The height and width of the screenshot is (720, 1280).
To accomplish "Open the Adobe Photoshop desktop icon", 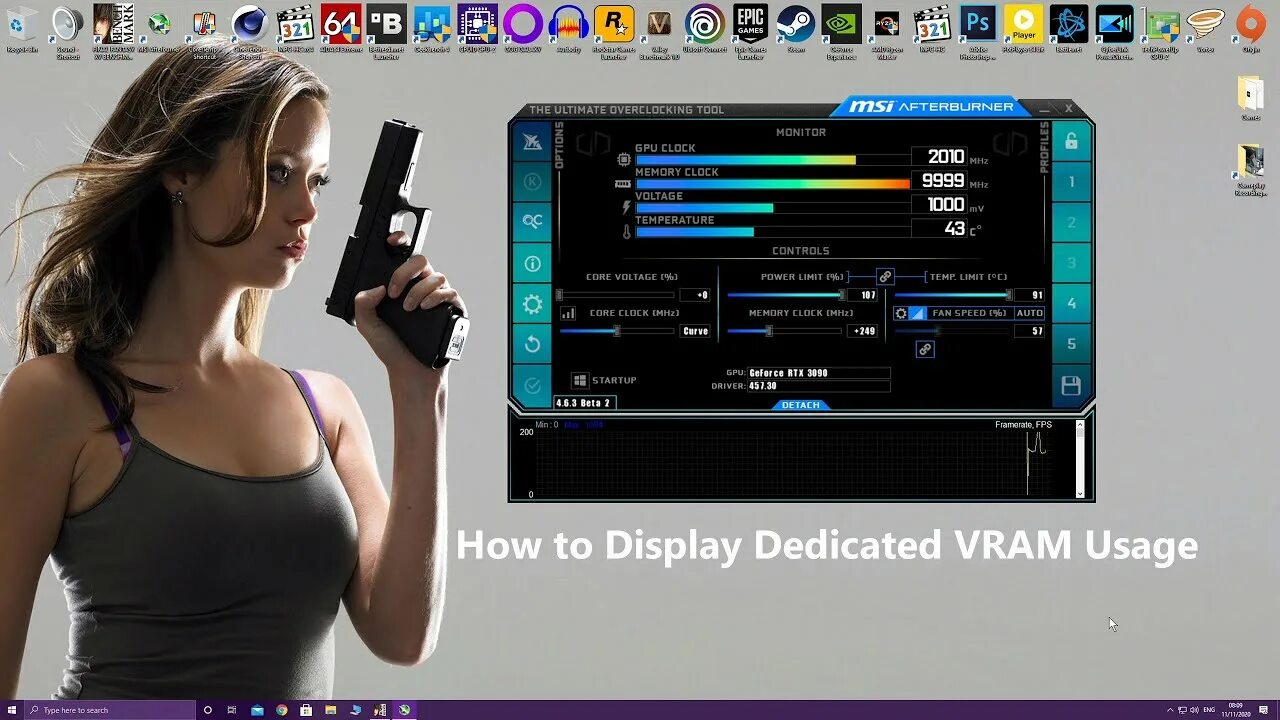I will click(978, 31).
